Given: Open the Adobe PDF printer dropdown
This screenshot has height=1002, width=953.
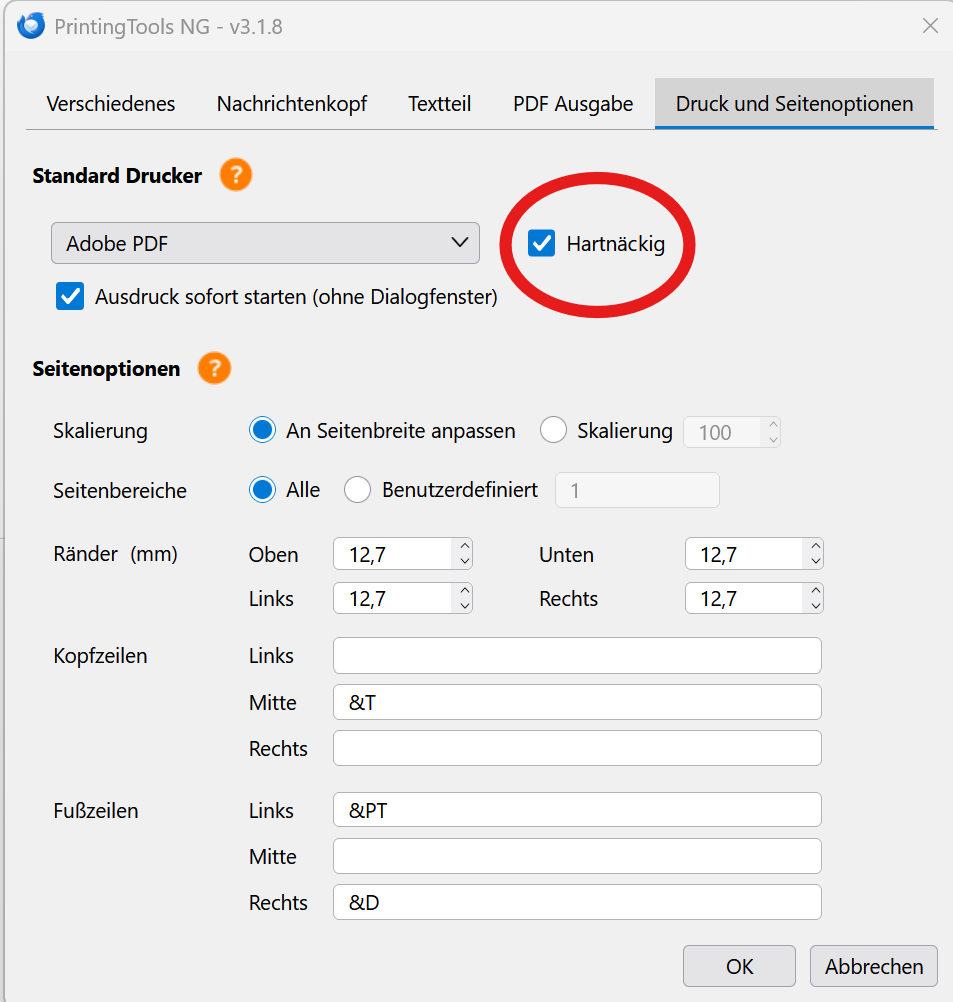Looking at the screenshot, I should 265,243.
